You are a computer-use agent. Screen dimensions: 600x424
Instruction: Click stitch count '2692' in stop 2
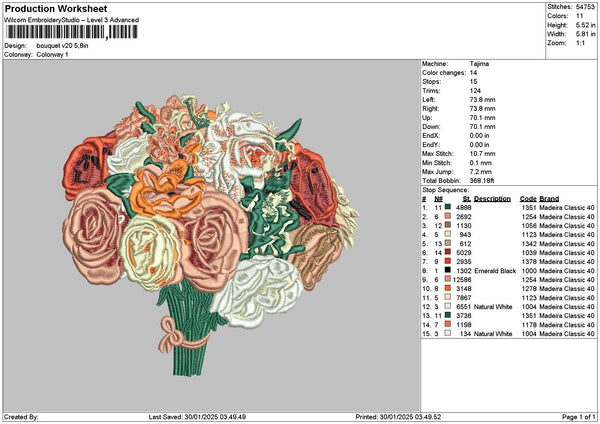(x=463, y=217)
